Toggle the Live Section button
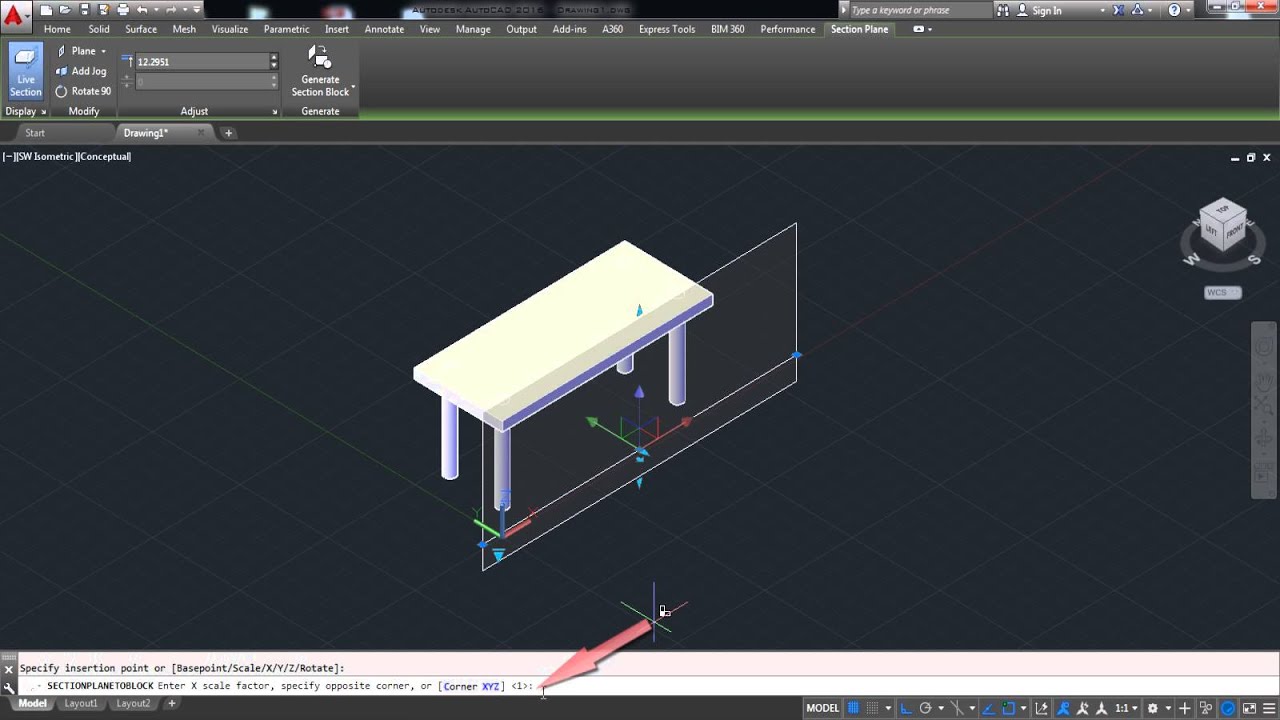 pos(26,71)
